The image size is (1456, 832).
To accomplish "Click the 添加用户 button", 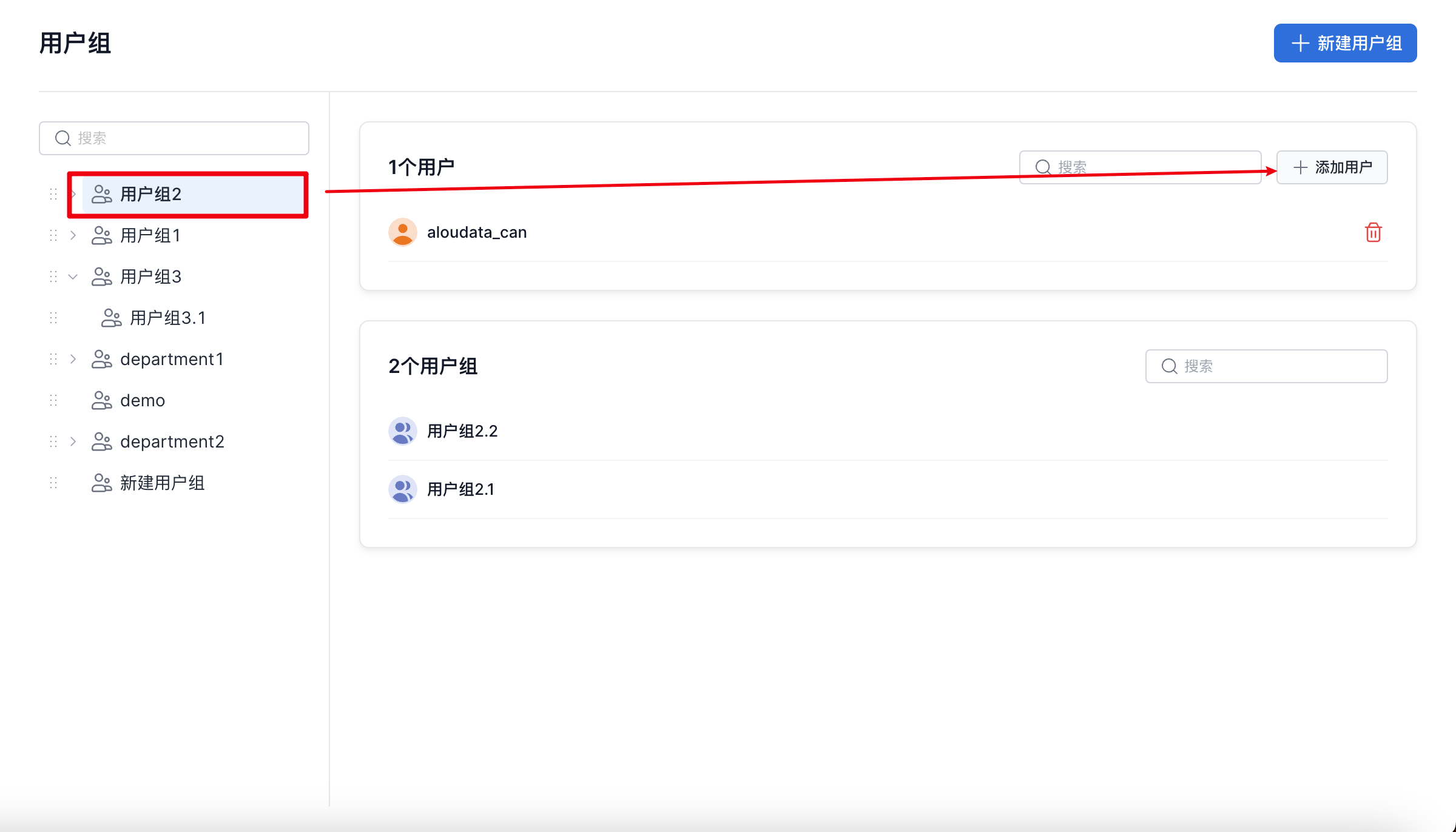I will pyautogui.click(x=1332, y=167).
